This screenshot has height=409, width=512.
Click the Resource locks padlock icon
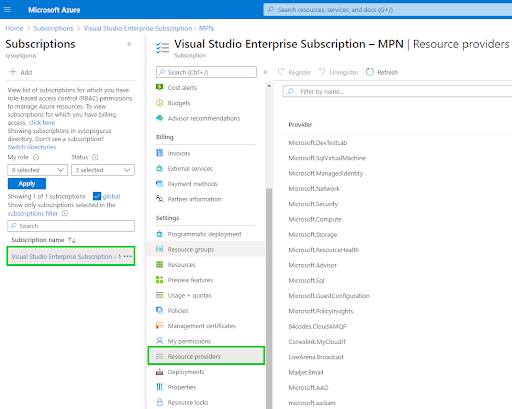[160, 402]
